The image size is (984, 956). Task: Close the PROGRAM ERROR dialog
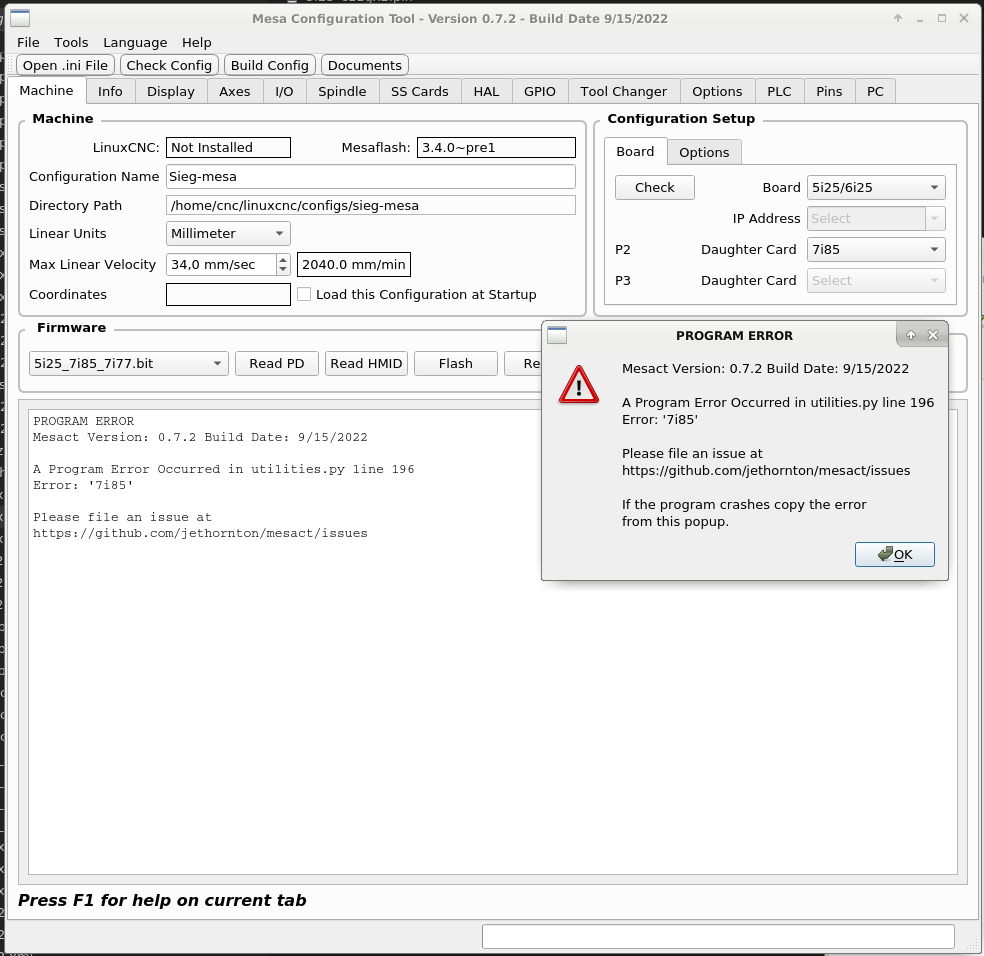click(933, 335)
